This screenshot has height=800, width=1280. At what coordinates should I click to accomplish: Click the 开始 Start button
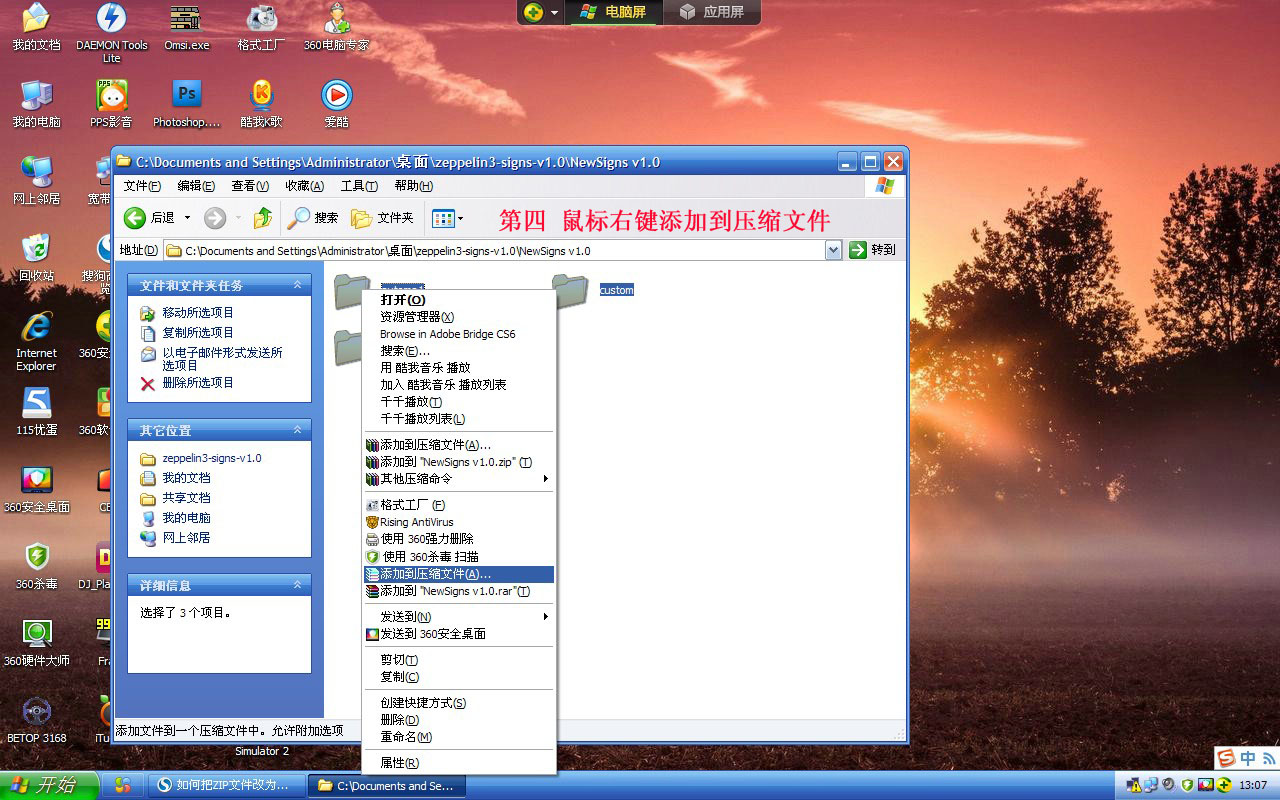tap(48, 785)
